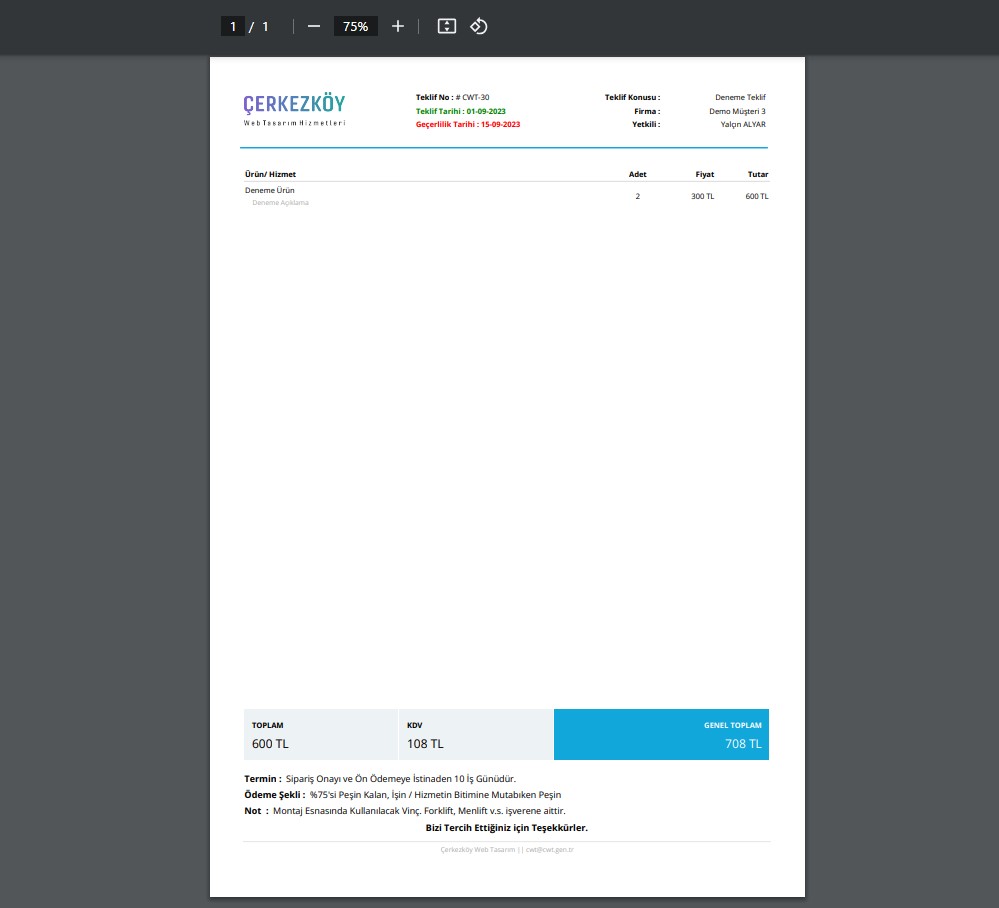Click the zoom in plus icon

[398, 26]
